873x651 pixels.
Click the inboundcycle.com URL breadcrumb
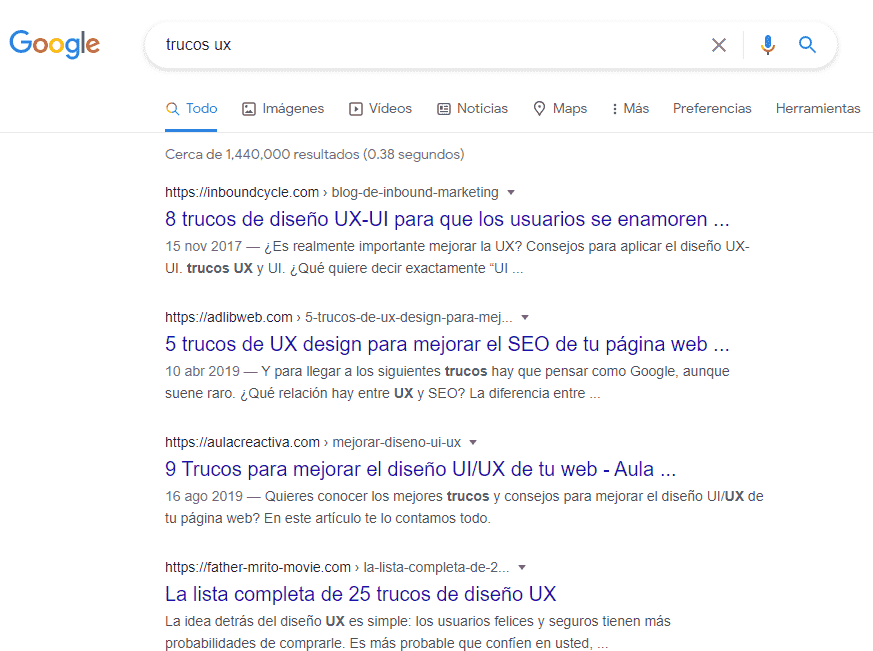(332, 192)
